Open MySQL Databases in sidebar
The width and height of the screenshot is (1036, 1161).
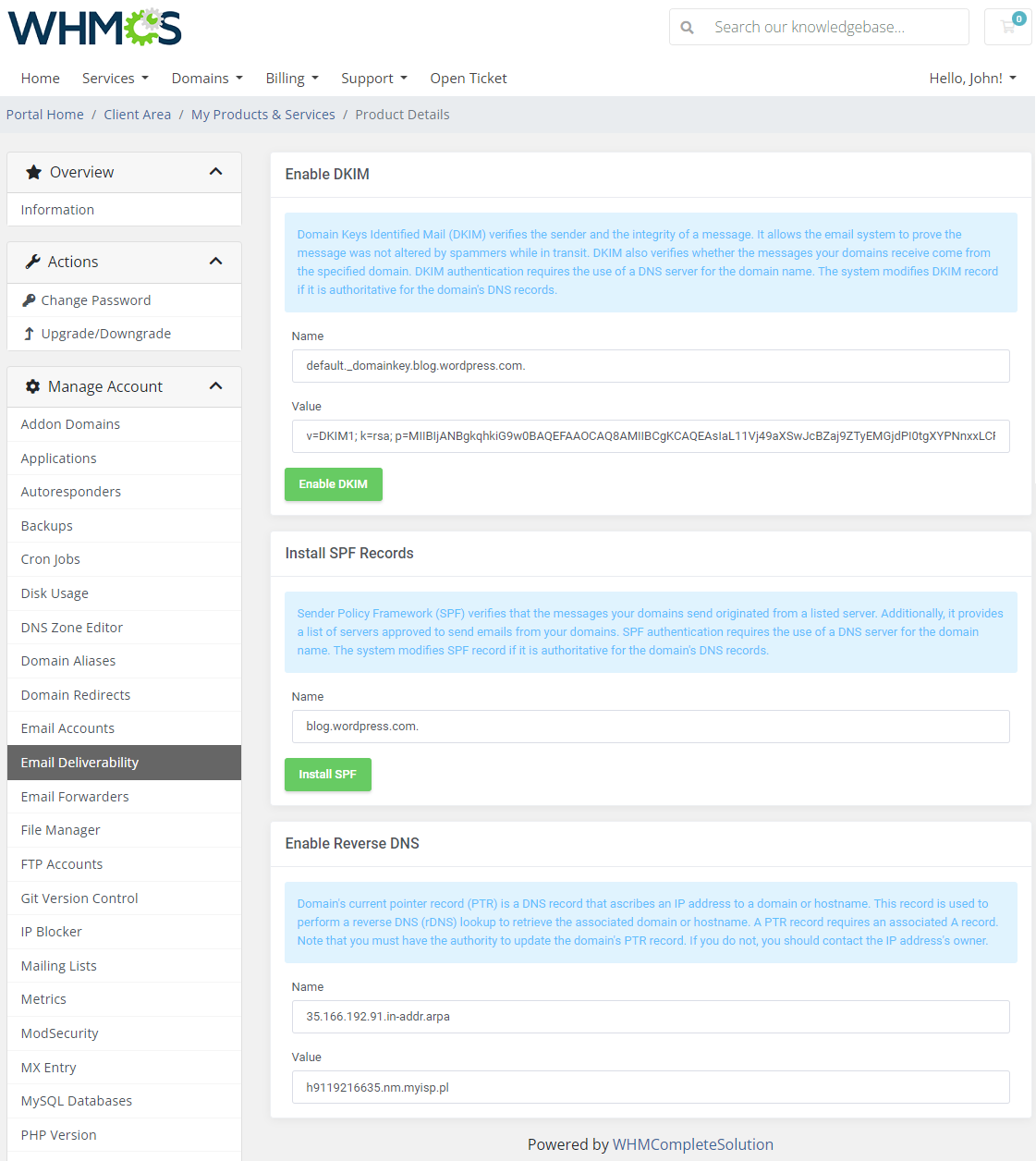point(124,1101)
